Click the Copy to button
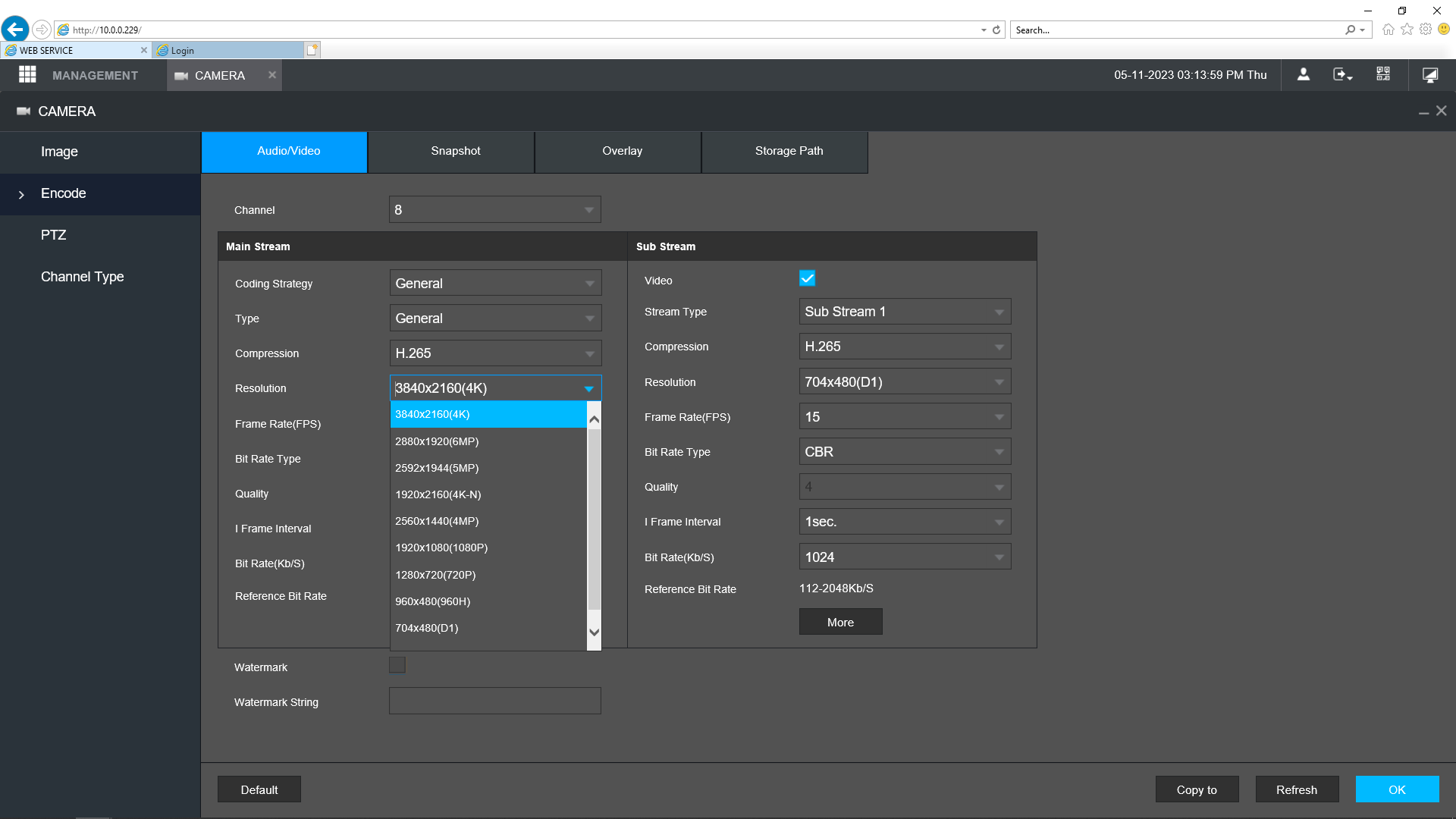This screenshot has width=1456, height=819. point(1197,789)
